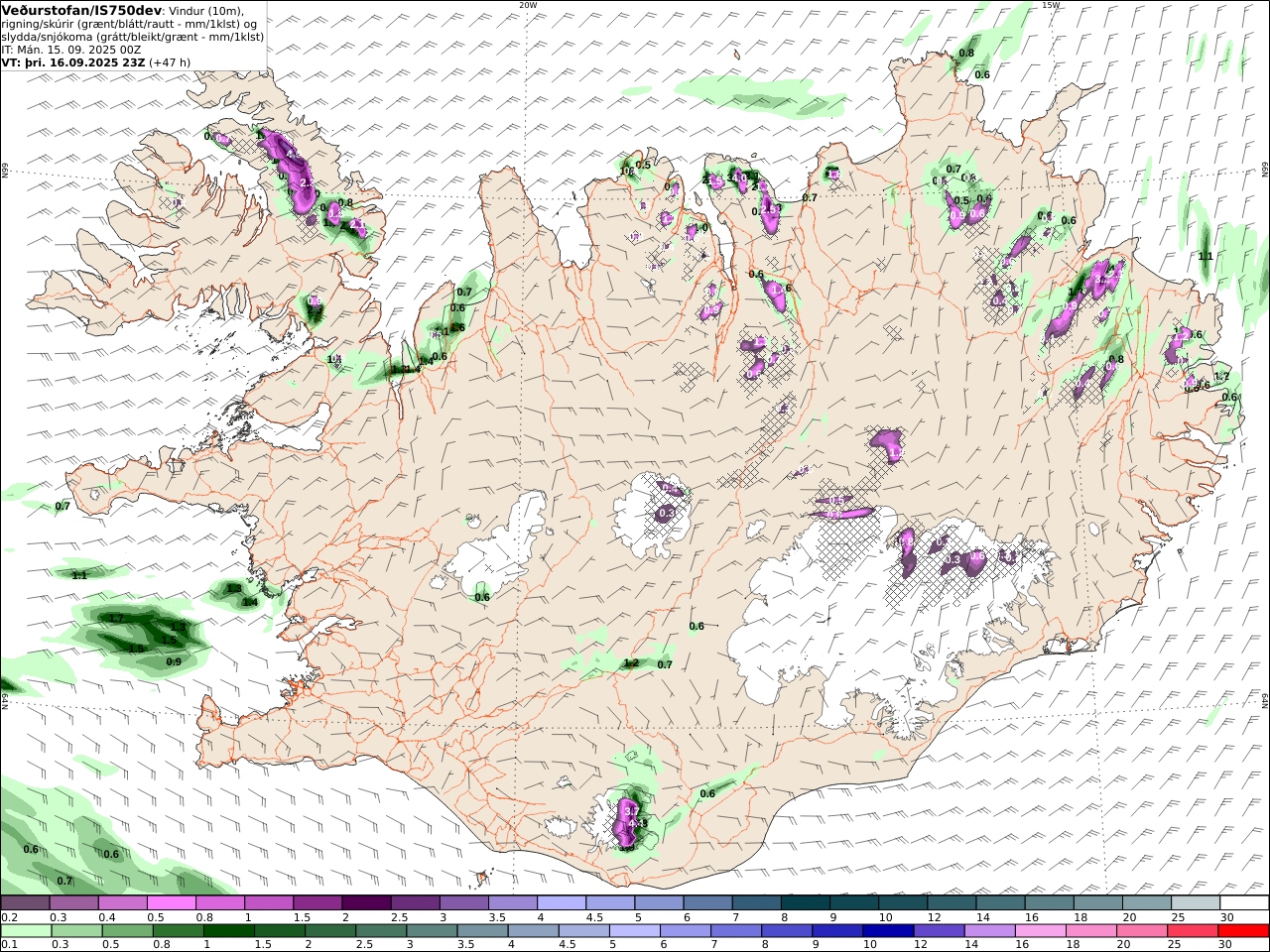Select the white 30 swatch in snow scale
The height and width of the screenshot is (952, 1270).
1244,903
